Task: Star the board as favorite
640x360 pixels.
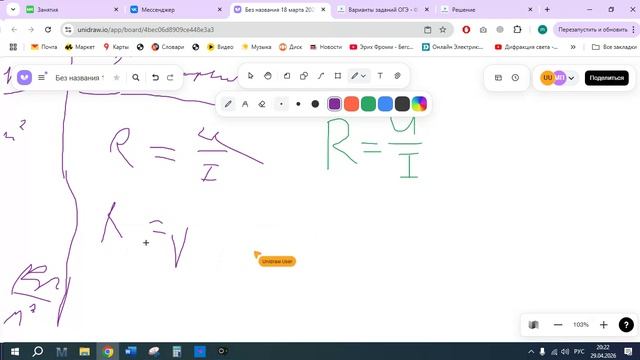Action: click(117, 78)
